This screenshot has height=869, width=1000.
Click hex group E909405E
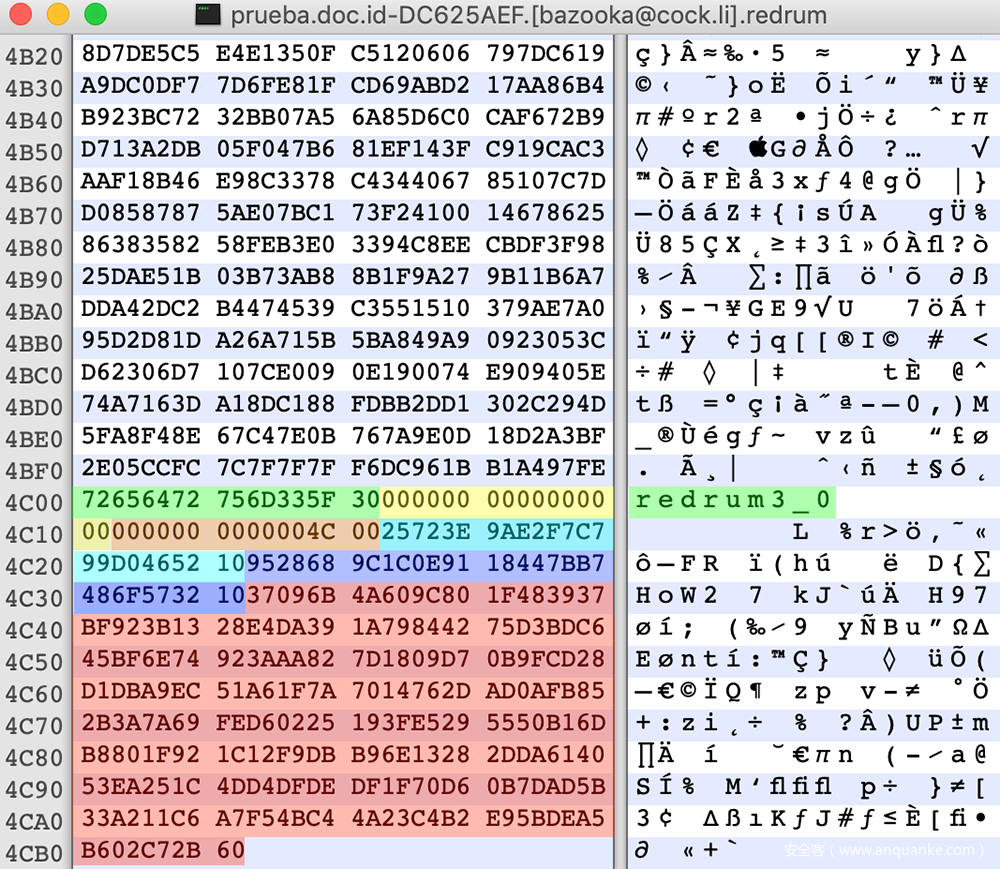(x=545, y=372)
